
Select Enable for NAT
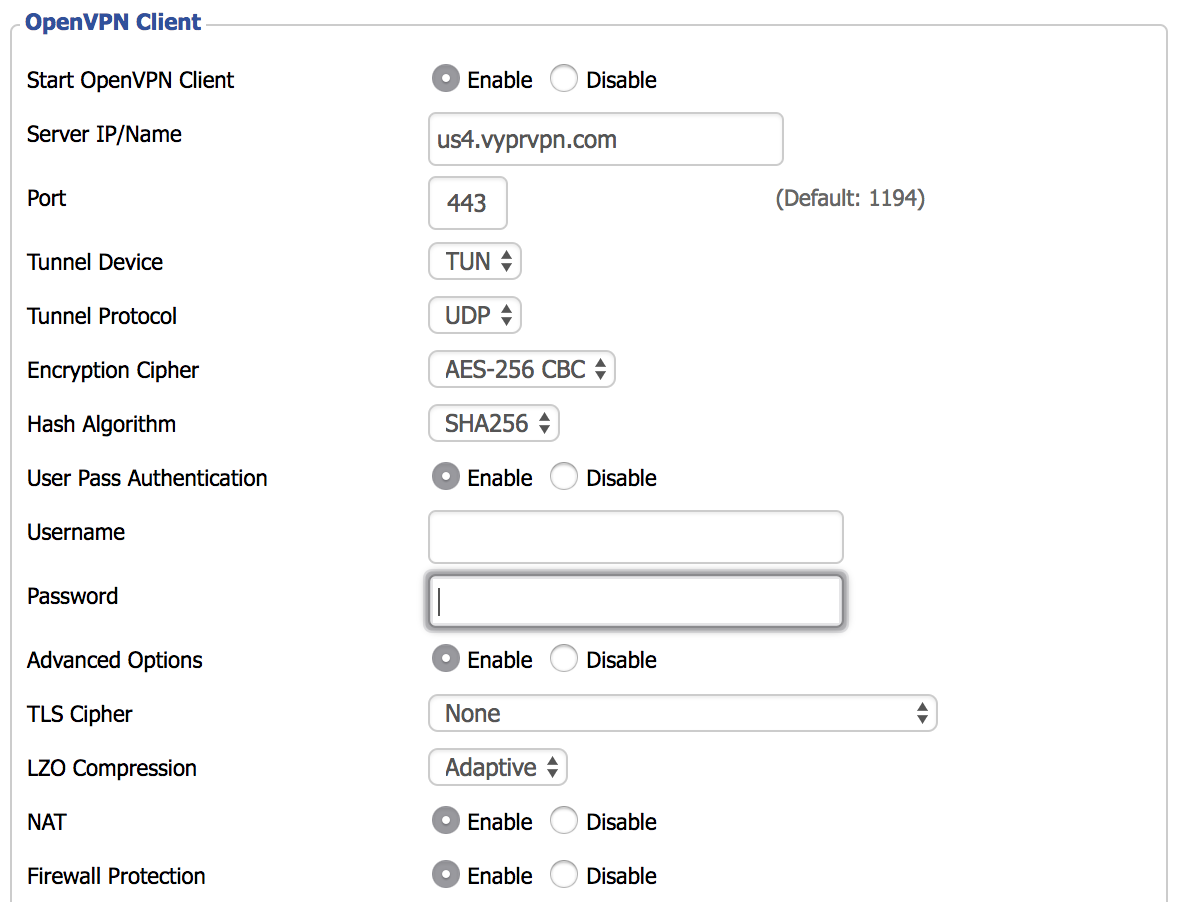pyautogui.click(x=446, y=822)
